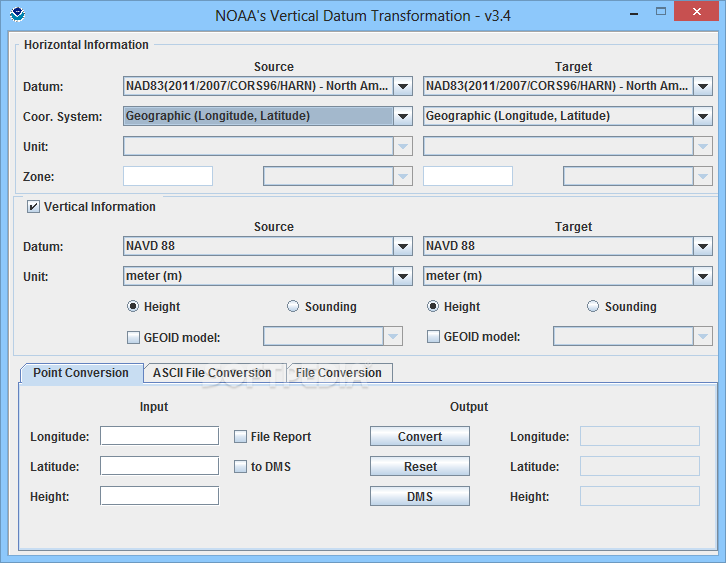The image size is (726, 563).
Task: Open the Target vertical Datum NAVD 88 dropdown
Action: pyautogui.click(x=568, y=246)
